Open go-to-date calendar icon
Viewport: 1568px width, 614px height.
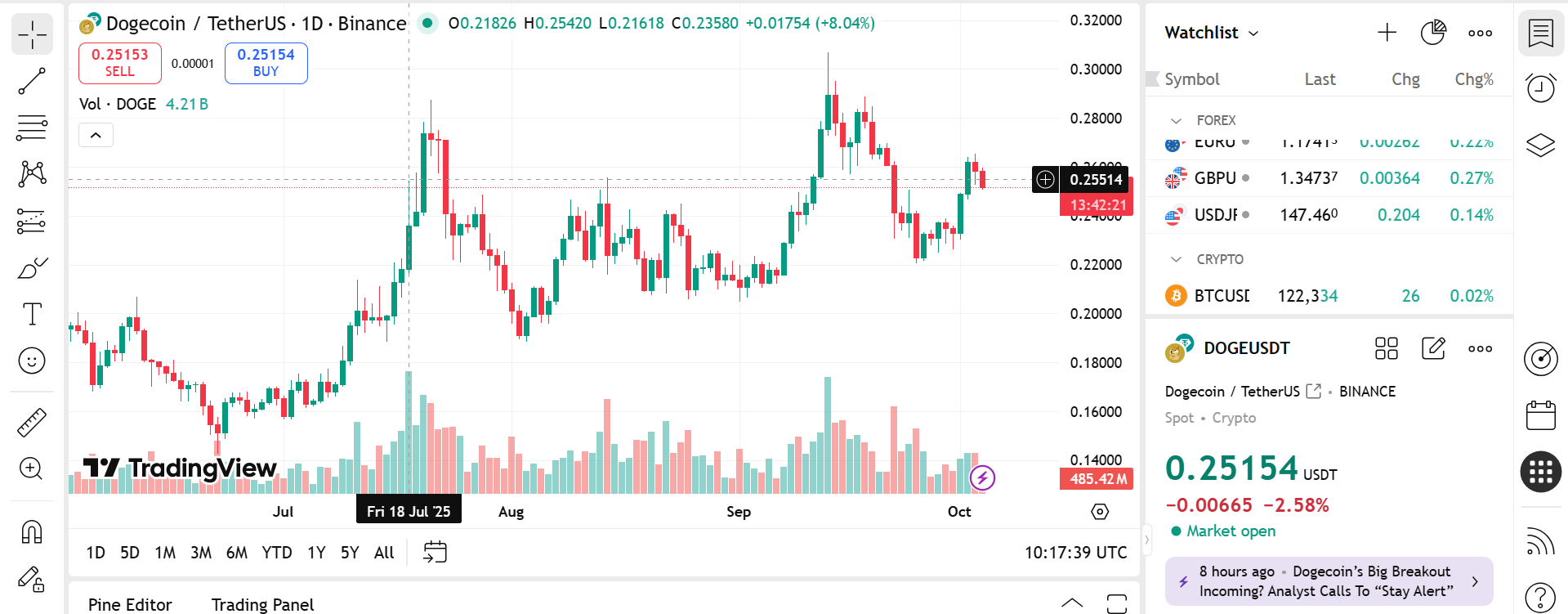pos(435,552)
